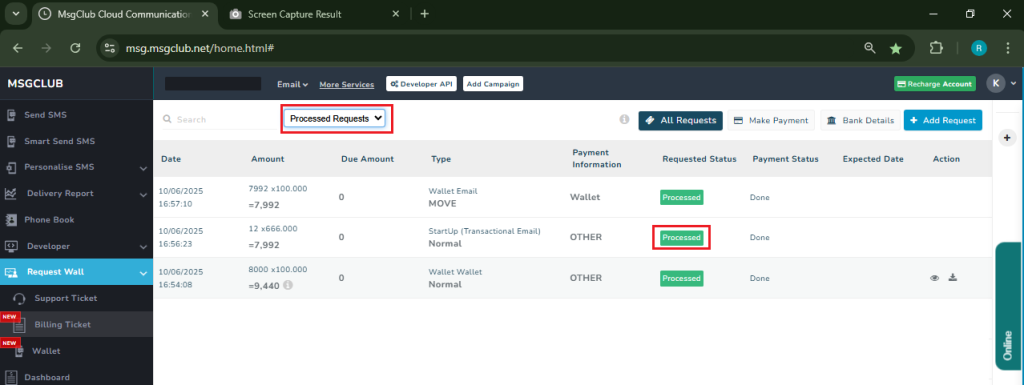Click Processed badge in Wallet Email row
Image resolution: width=1024 pixels, height=385 pixels.
point(681,197)
